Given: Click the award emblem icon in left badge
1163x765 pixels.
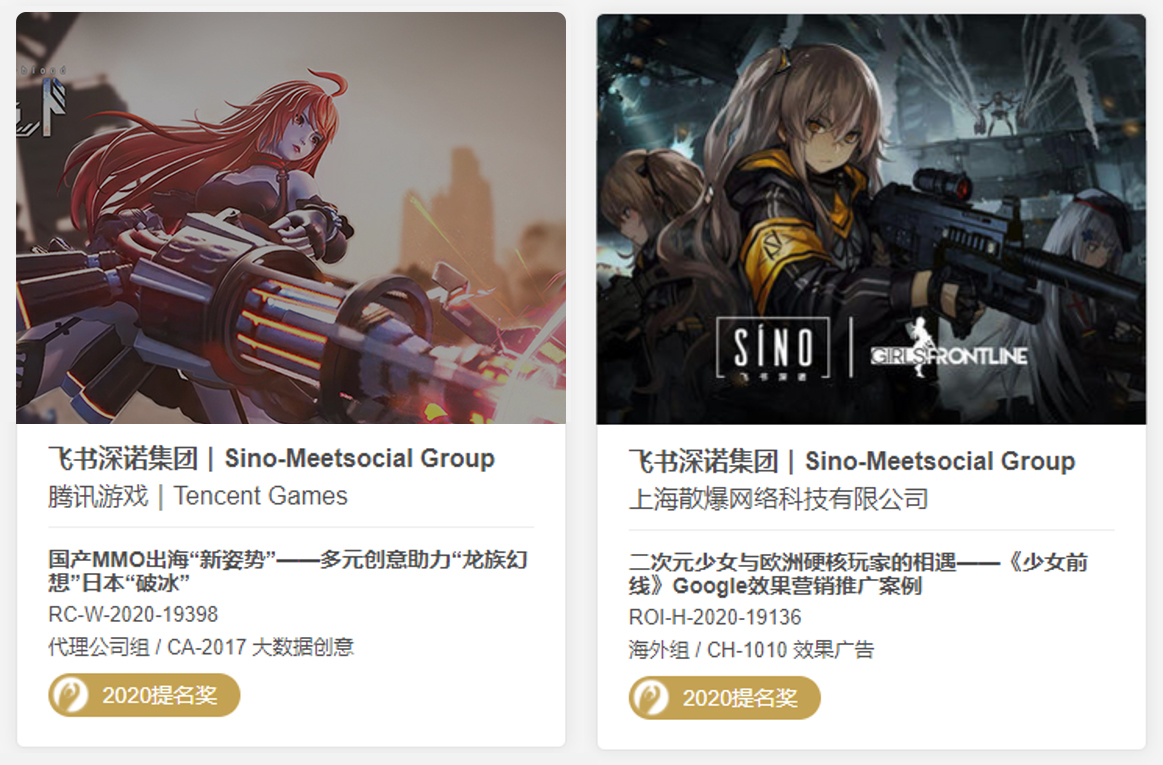Looking at the screenshot, I should coord(70,695).
